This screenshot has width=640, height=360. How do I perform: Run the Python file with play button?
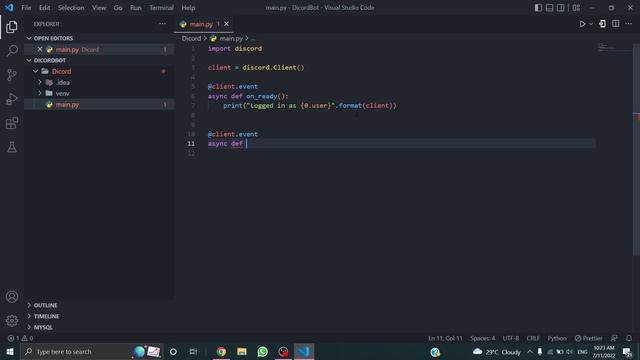point(582,24)
